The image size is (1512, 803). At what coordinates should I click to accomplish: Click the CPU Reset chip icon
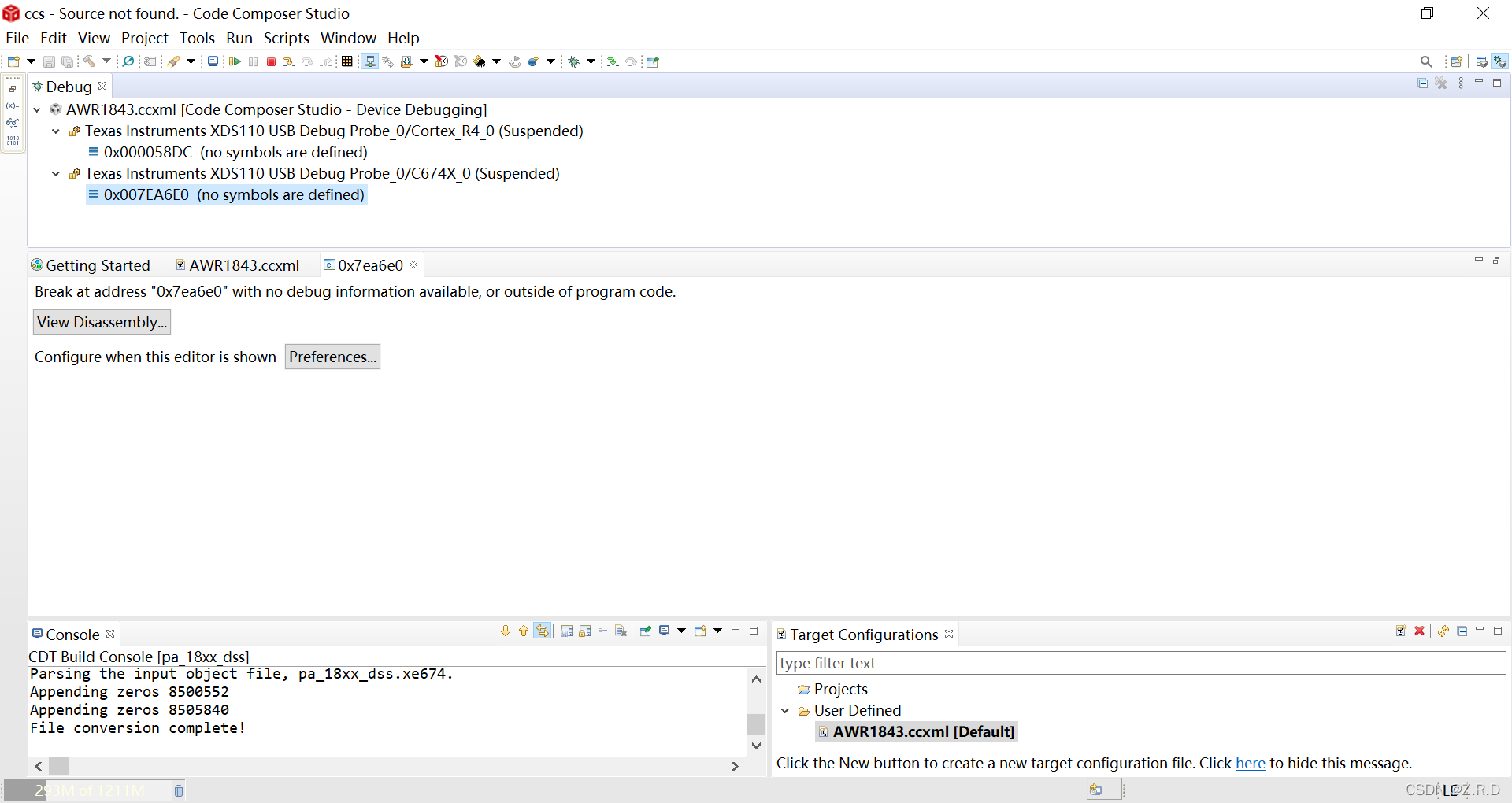coord(479,61)
